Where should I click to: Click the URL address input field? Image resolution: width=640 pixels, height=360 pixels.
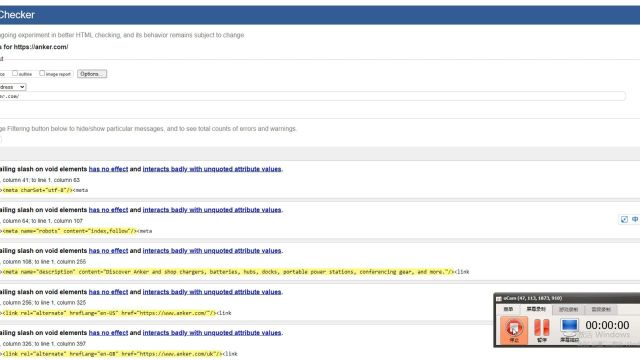click(313, 96)
